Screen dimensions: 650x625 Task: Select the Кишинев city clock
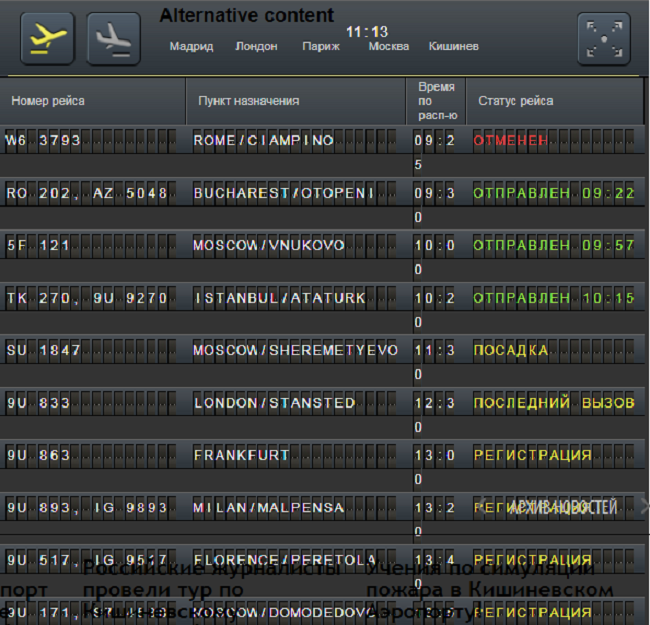[454, 46]
